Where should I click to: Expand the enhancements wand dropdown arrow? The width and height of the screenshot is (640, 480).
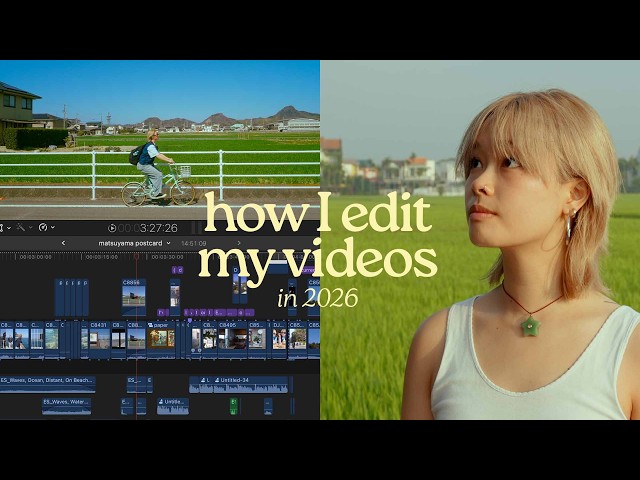point(31,228)
